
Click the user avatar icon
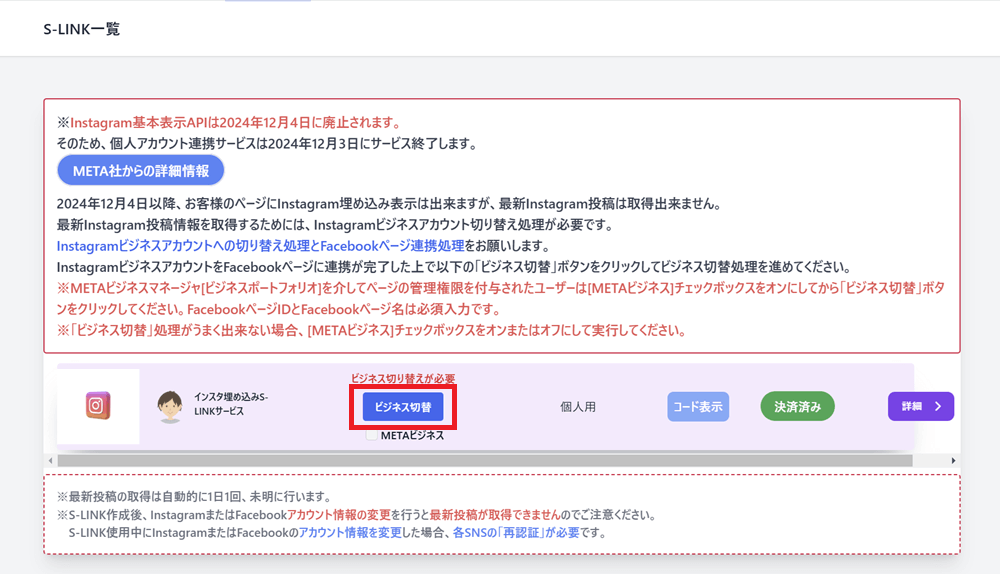(170, 406)
